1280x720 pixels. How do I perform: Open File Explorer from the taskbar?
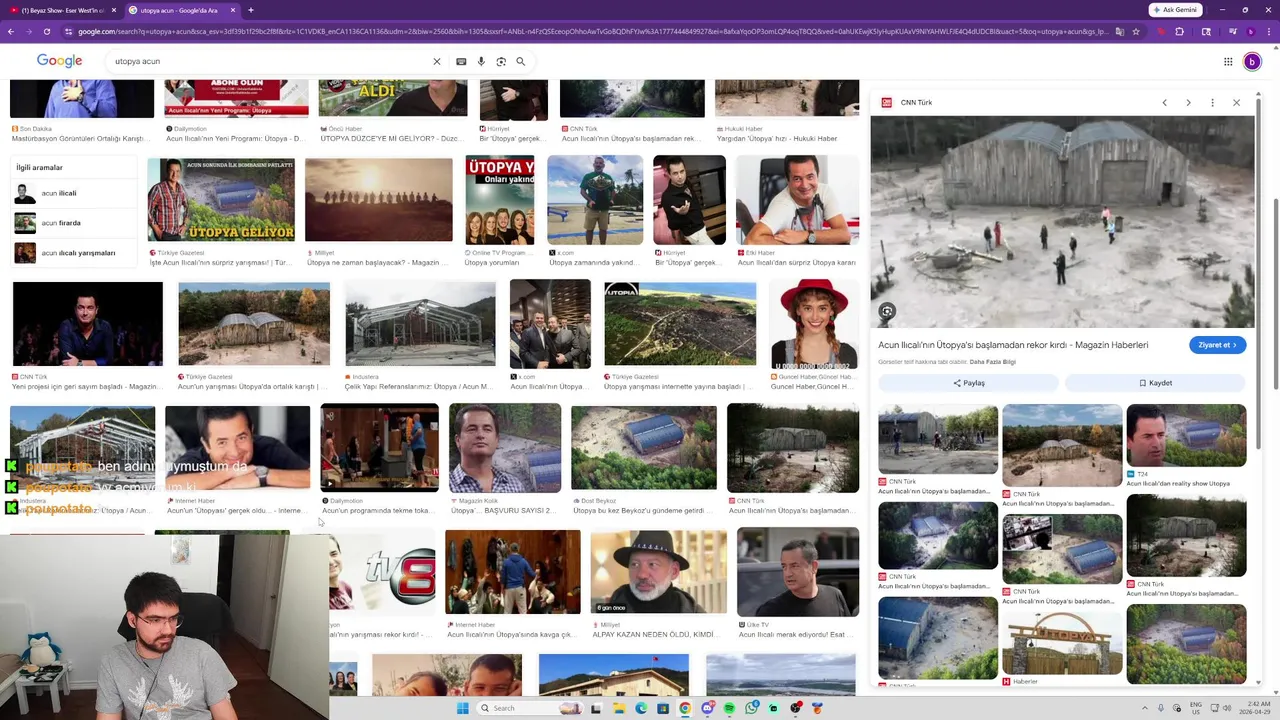pos(619,708)
